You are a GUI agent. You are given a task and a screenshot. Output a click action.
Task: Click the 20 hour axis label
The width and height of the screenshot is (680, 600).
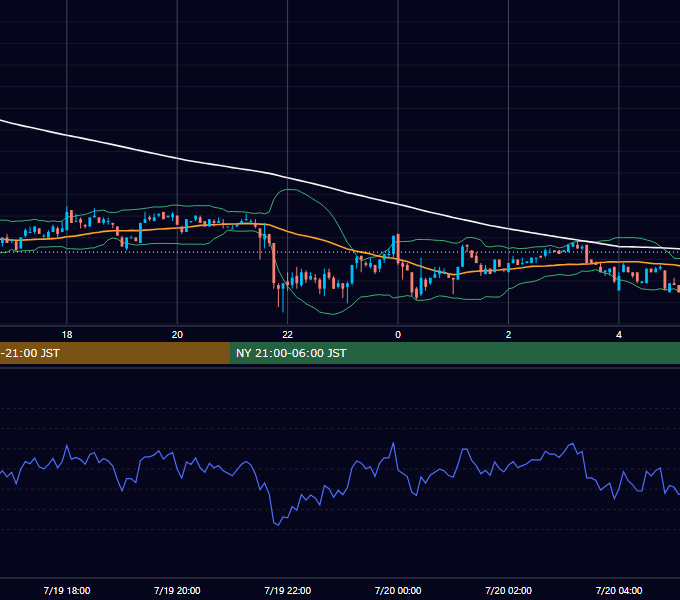pos(177,335)
